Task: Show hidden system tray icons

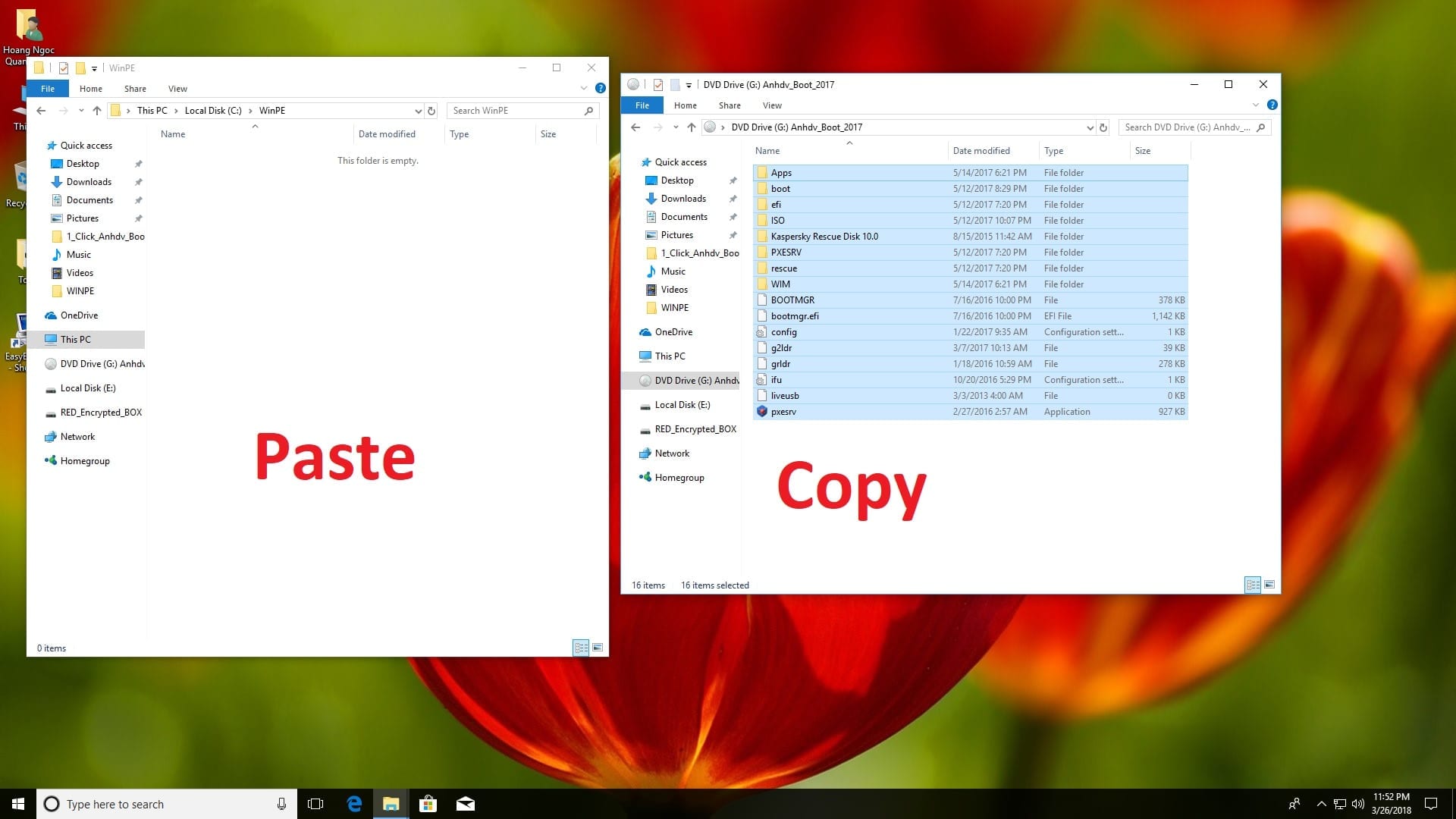Action: click(x=1321, y=804)
